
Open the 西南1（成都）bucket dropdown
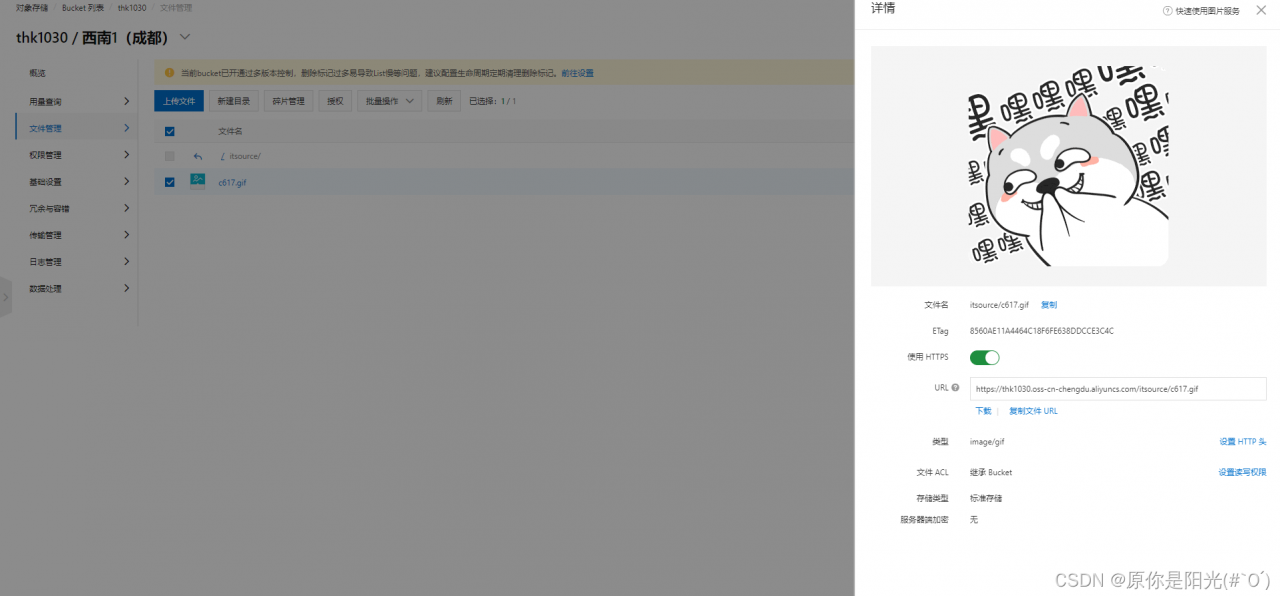pos(183,36)
